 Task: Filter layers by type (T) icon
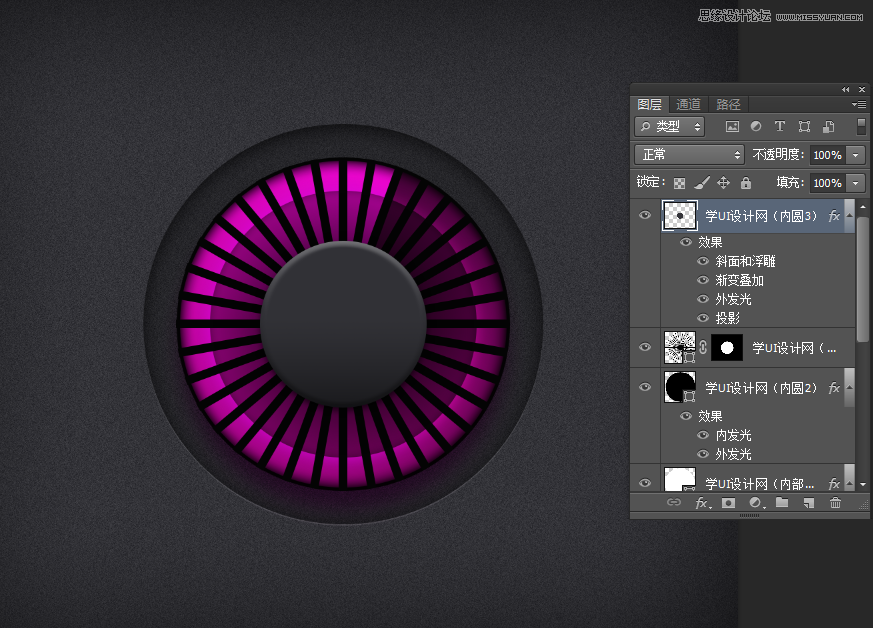(x=779, y=126)
